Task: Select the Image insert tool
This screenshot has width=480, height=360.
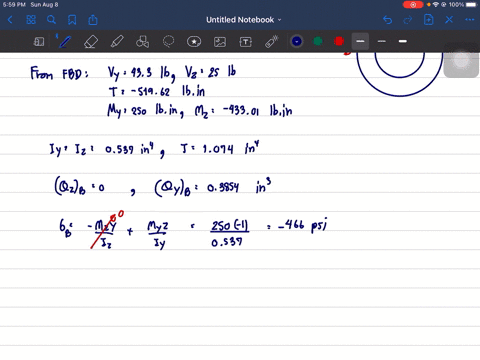Action: pos(220,42)
